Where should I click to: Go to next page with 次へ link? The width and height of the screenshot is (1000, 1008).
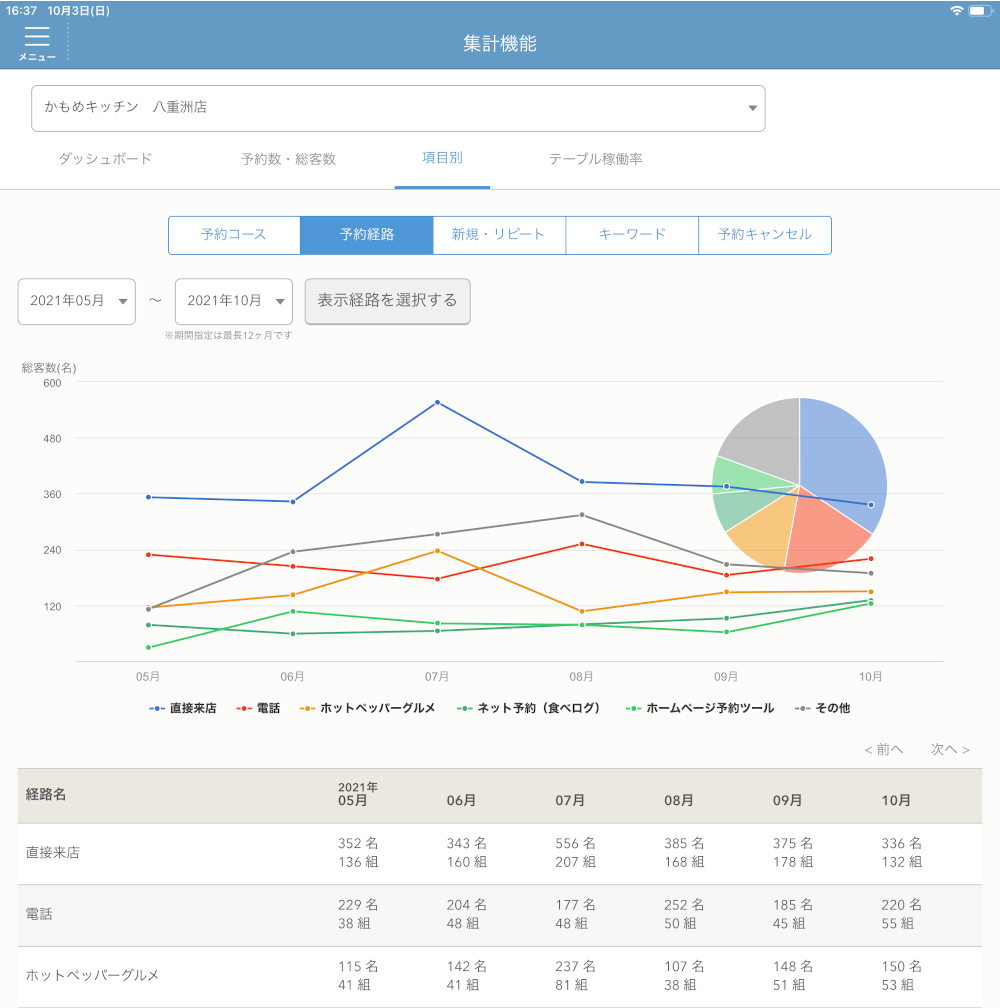[x=950, y=749]
